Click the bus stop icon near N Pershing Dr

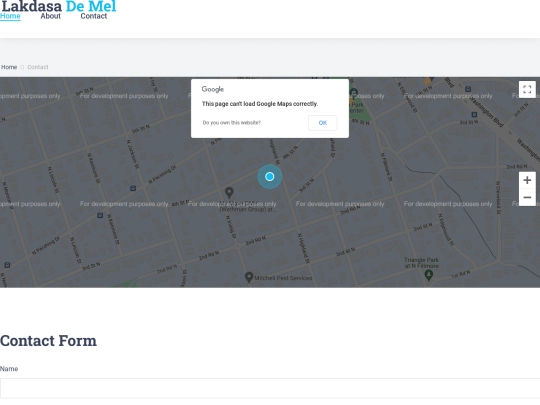click(133, 188)
